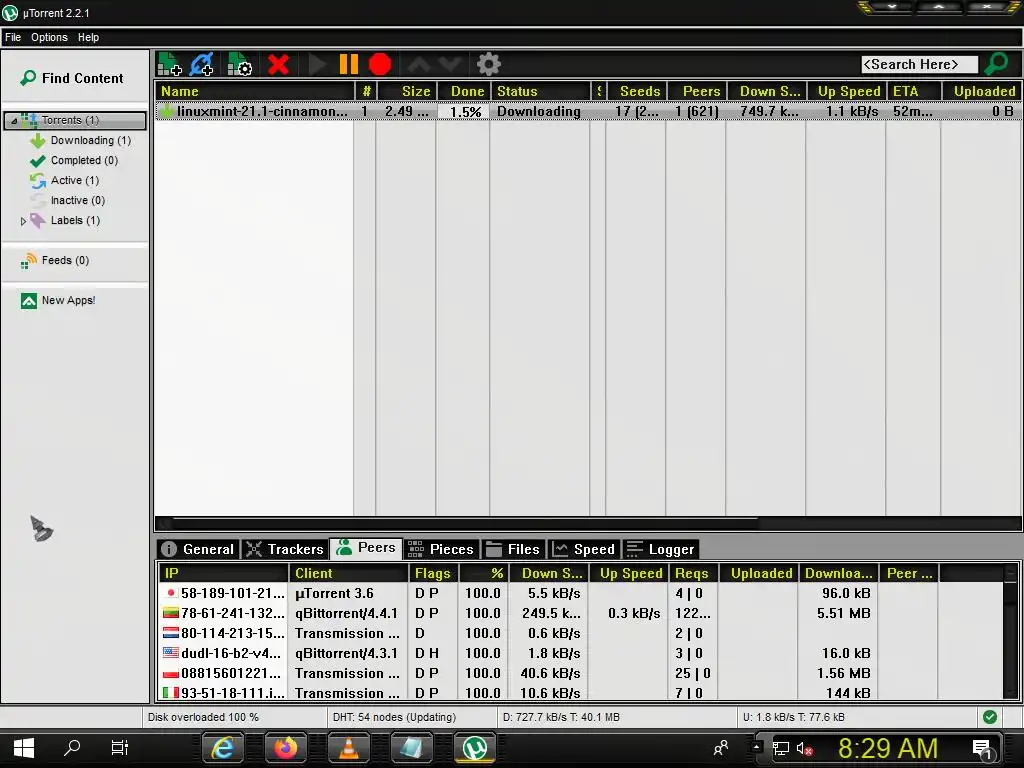
Task: Sort peers by Client column header
Action: click(349, 573)
